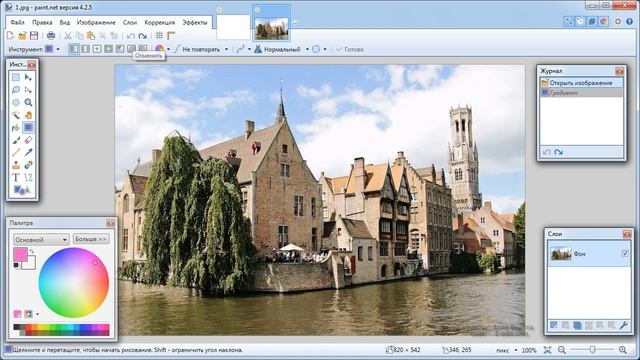Open the gradient color mode dropdown
The width and height of the screenshot is (640, 360).
(162, 49)
